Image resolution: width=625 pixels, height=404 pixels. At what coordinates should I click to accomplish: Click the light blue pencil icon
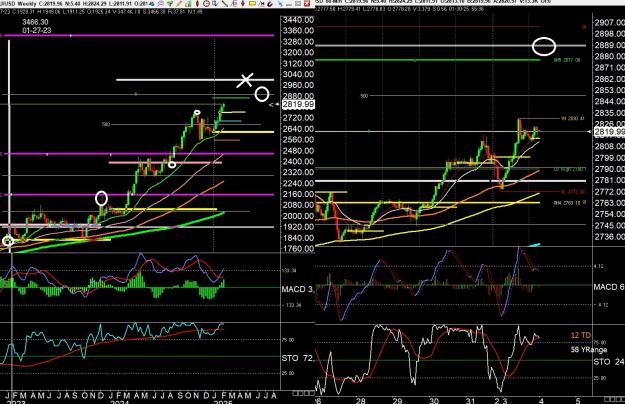pos(281,4)
